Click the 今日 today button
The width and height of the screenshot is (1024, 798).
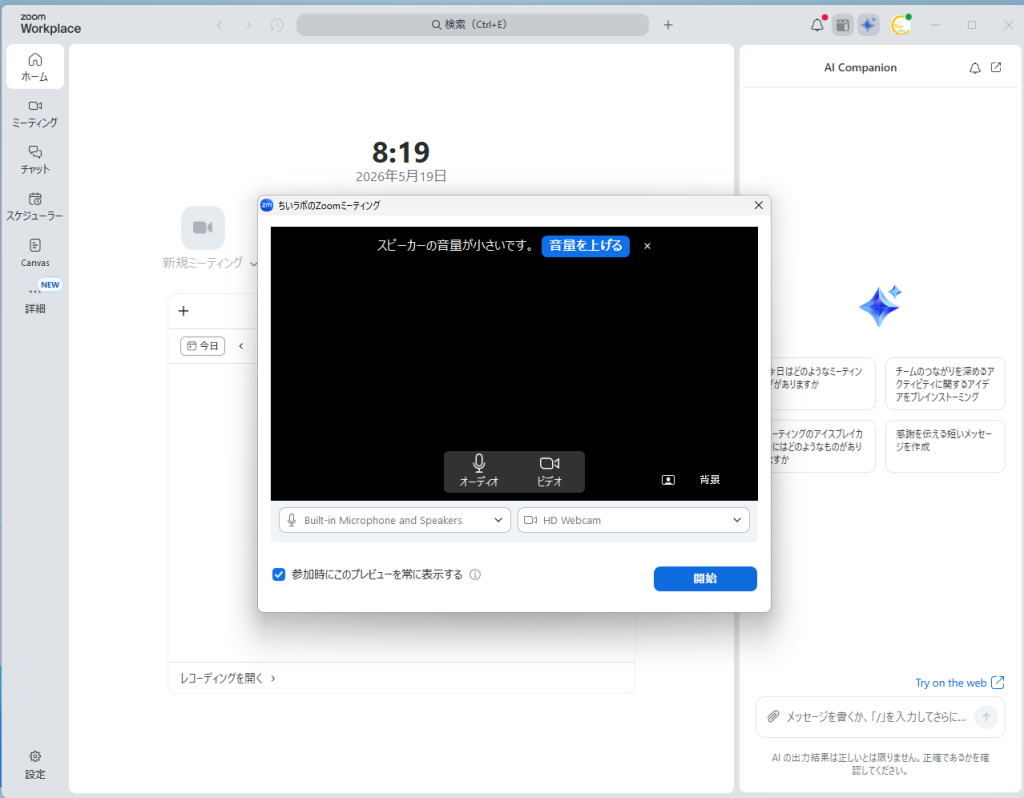pos(202,345)
